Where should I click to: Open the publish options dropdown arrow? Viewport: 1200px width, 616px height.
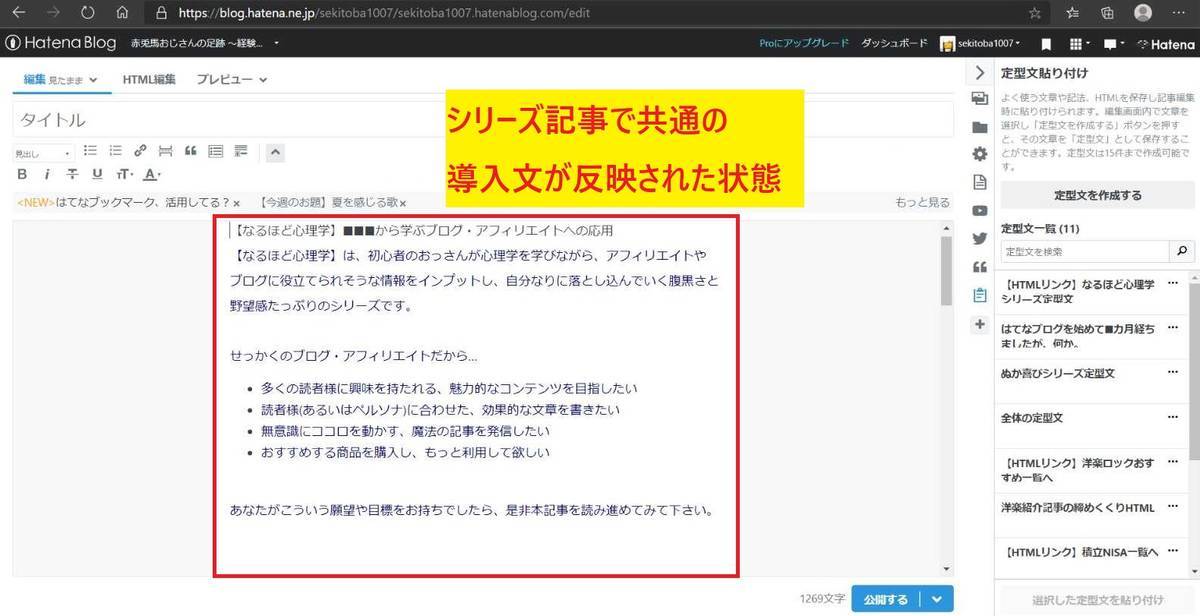[936, 599]
